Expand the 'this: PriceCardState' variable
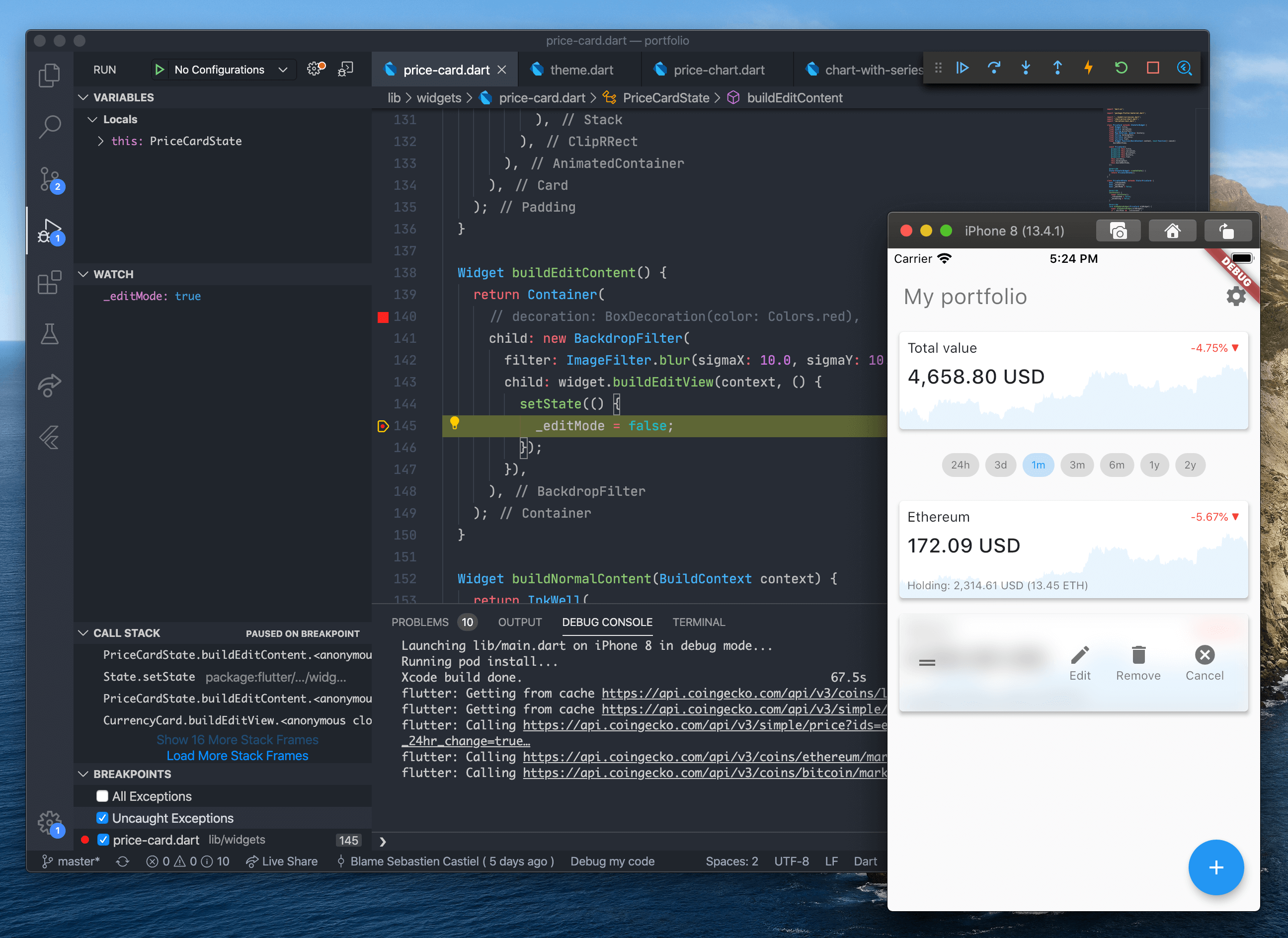Image resolution: width=1288 pixels, height=938 pixels. [100, 141]
